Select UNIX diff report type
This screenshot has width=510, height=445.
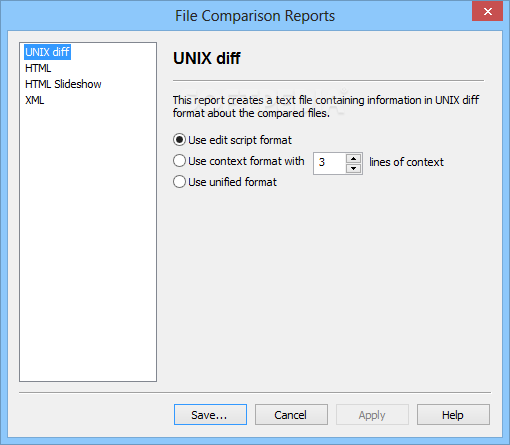coord(47,52)
